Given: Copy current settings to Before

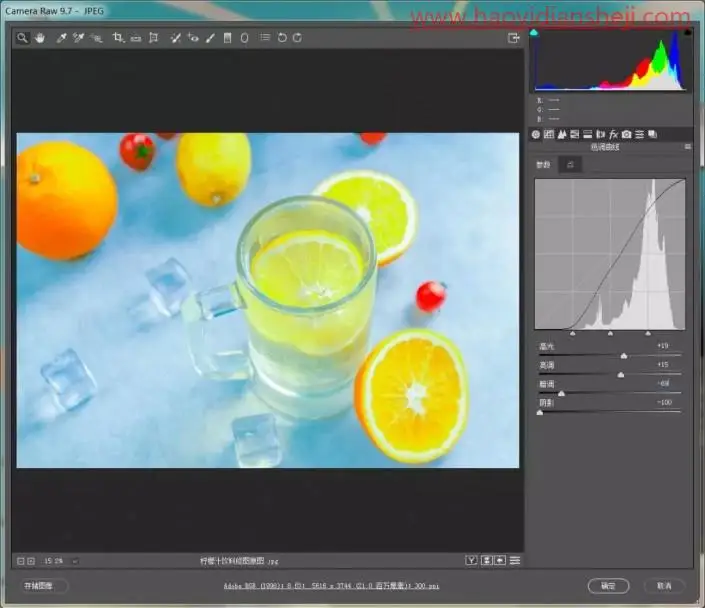Looking at the screenshot, I should click(x=500, y=560).
